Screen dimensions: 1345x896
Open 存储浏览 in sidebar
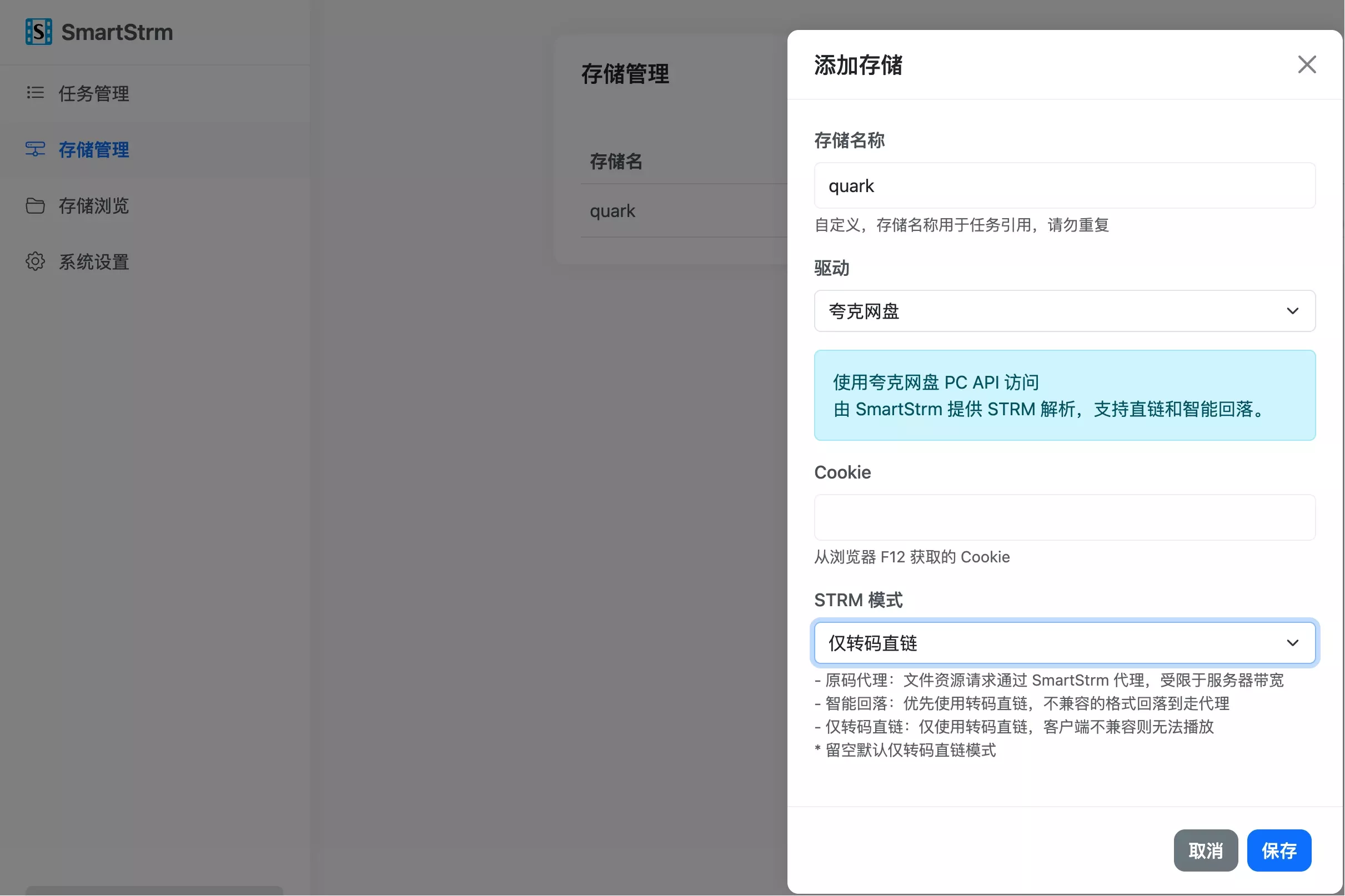pyautogui.click(x=154, y=206)
